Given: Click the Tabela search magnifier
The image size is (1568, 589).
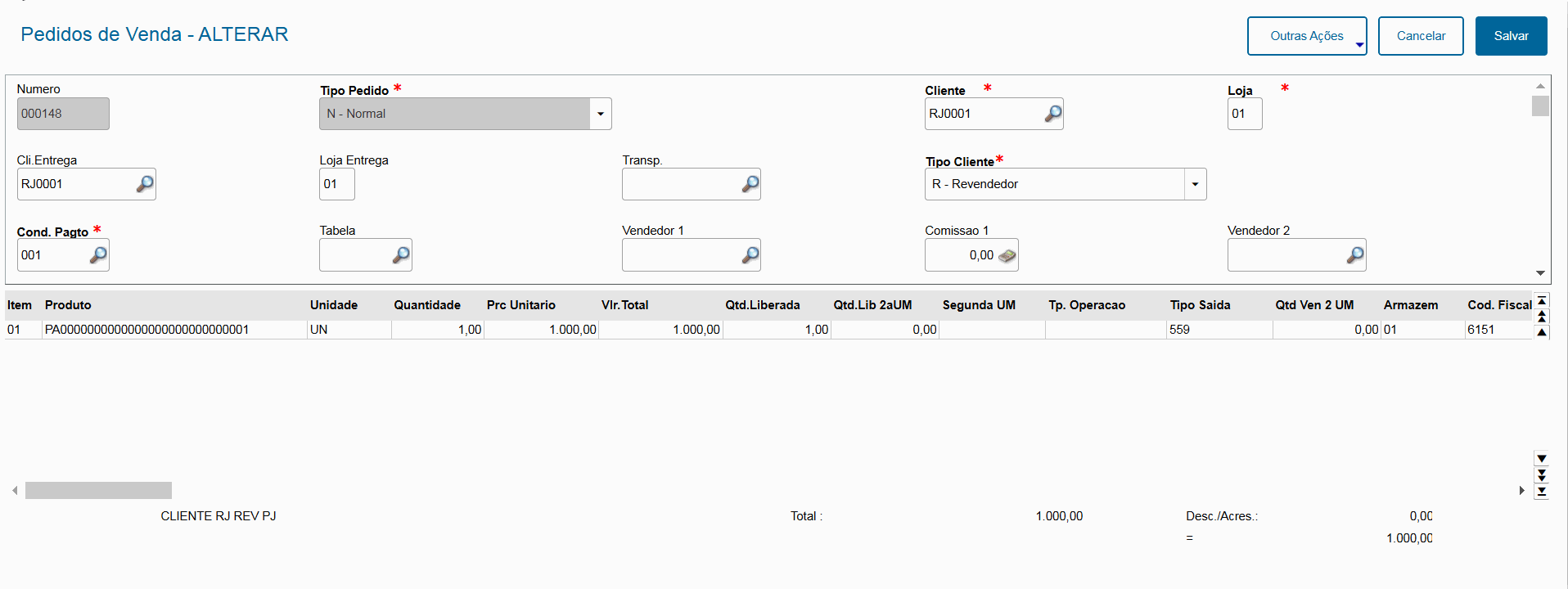Looking at the screenshot, I should (401, 255).
